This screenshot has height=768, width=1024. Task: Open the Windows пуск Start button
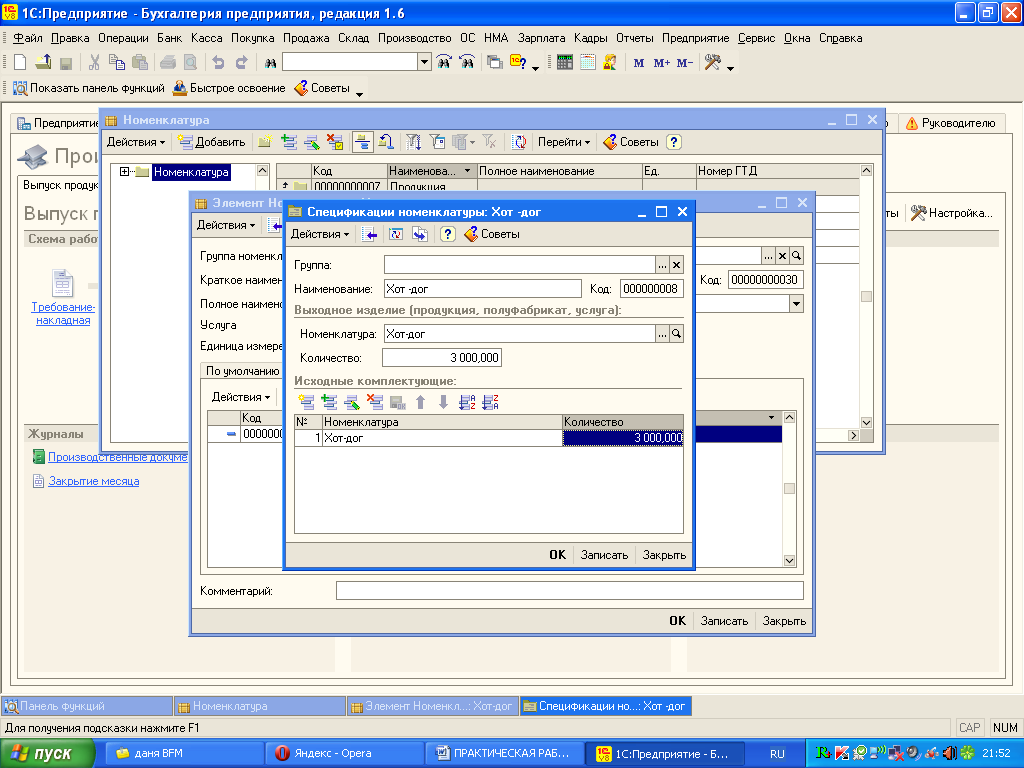tap(46, 754)
